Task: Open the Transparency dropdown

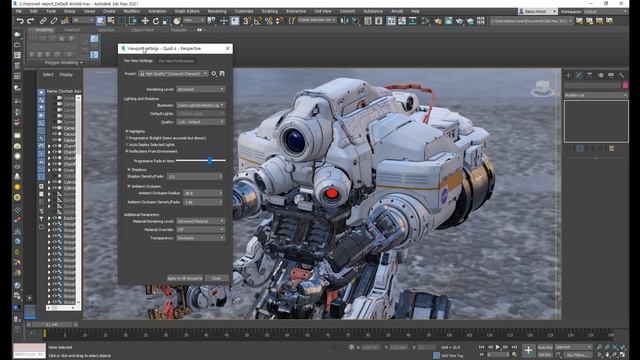Action: (x=200, y=238)
